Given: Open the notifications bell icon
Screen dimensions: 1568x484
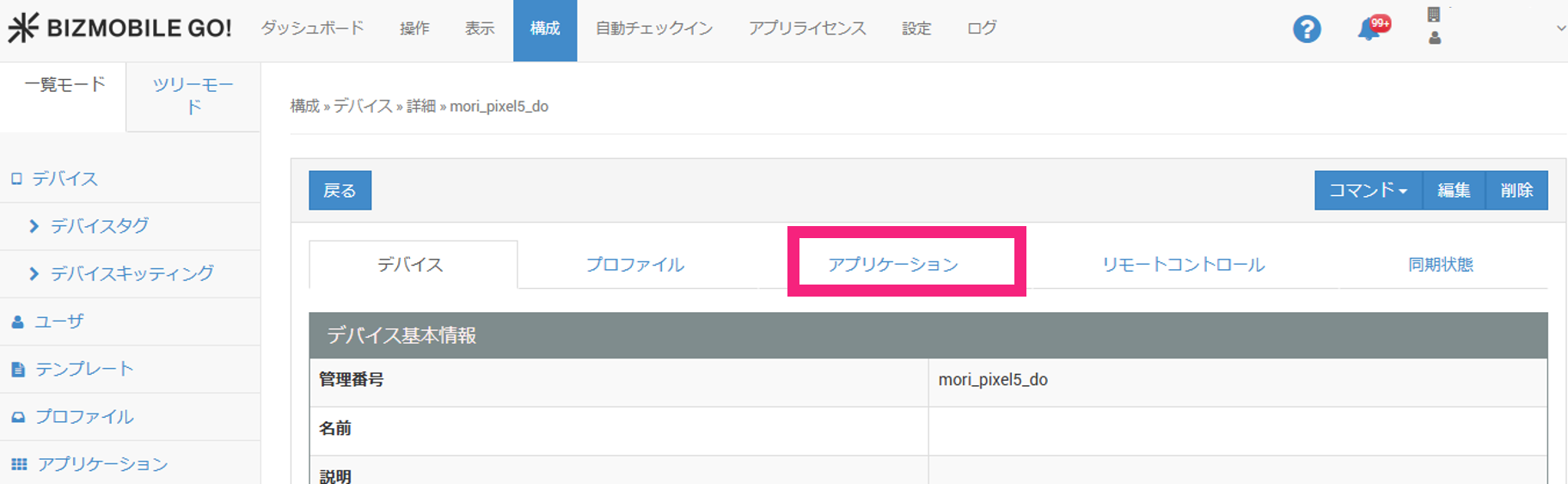Looking at the screenshot, I should pyautogui.click(x=1369, y=30).
